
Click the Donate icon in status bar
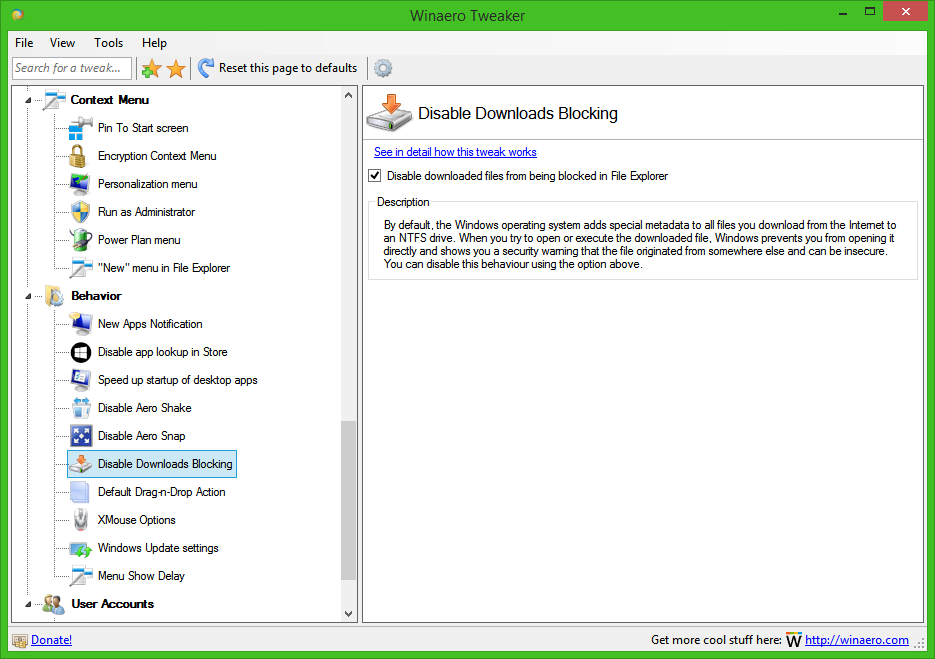coord(20,641)
